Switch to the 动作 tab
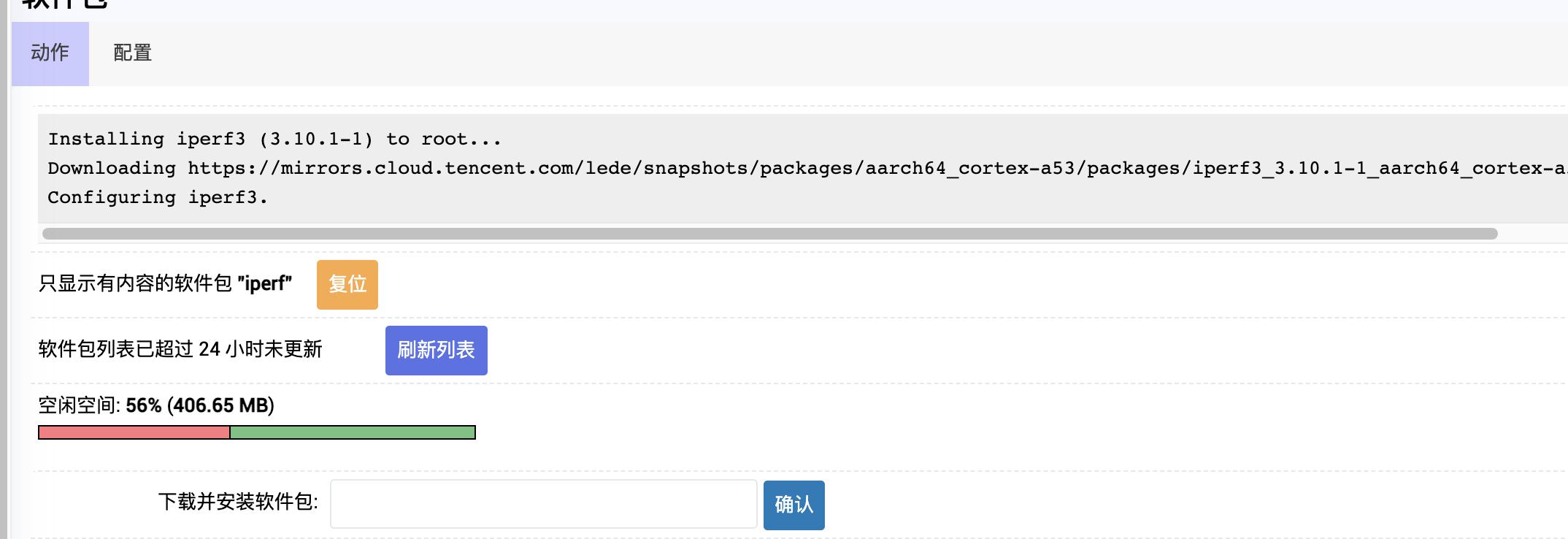Image resolution: width=1568 pixels, height=539 pixels. coord(50,53)
